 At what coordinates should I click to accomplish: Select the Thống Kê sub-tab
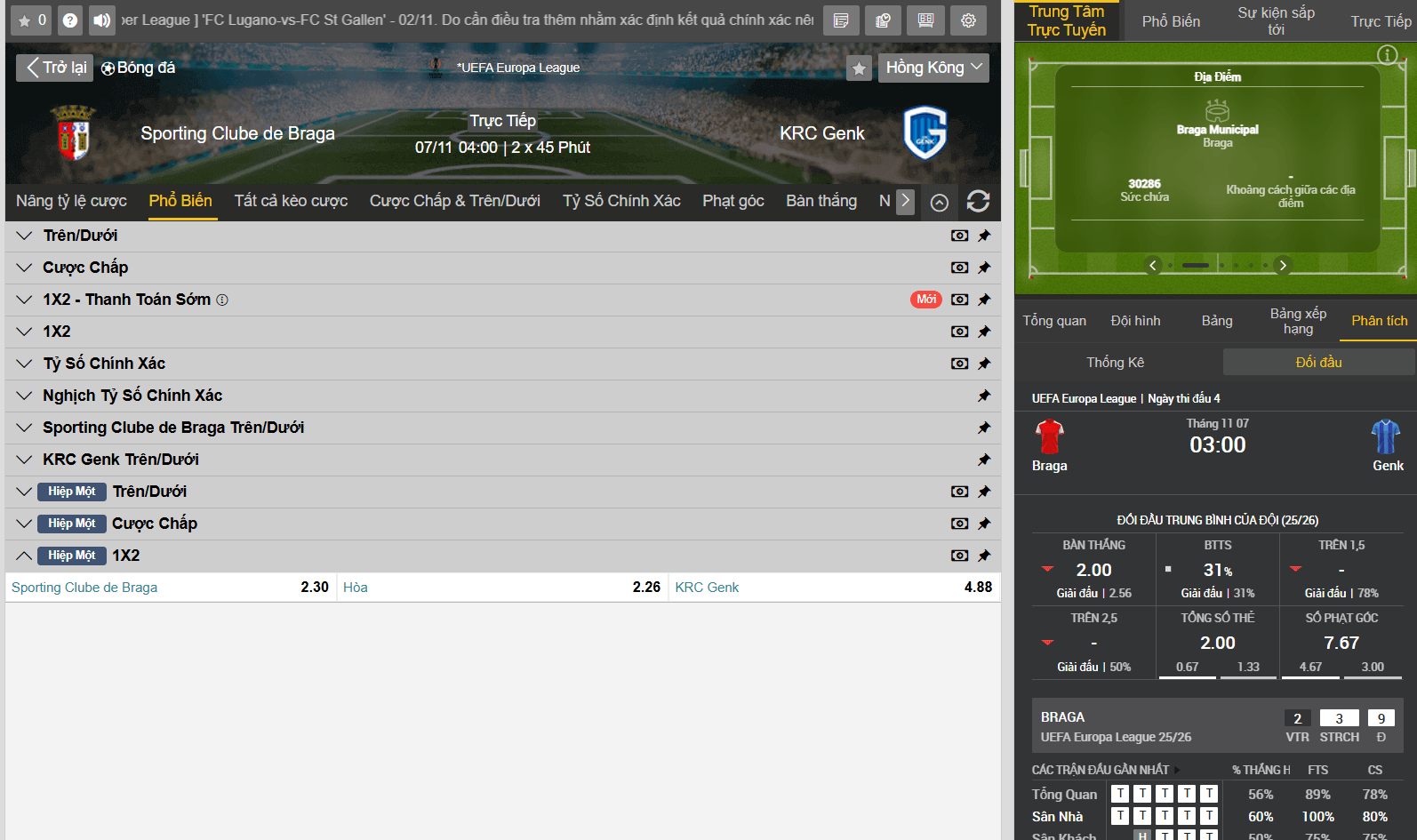pyautogui.click(x=1115, y=363)
